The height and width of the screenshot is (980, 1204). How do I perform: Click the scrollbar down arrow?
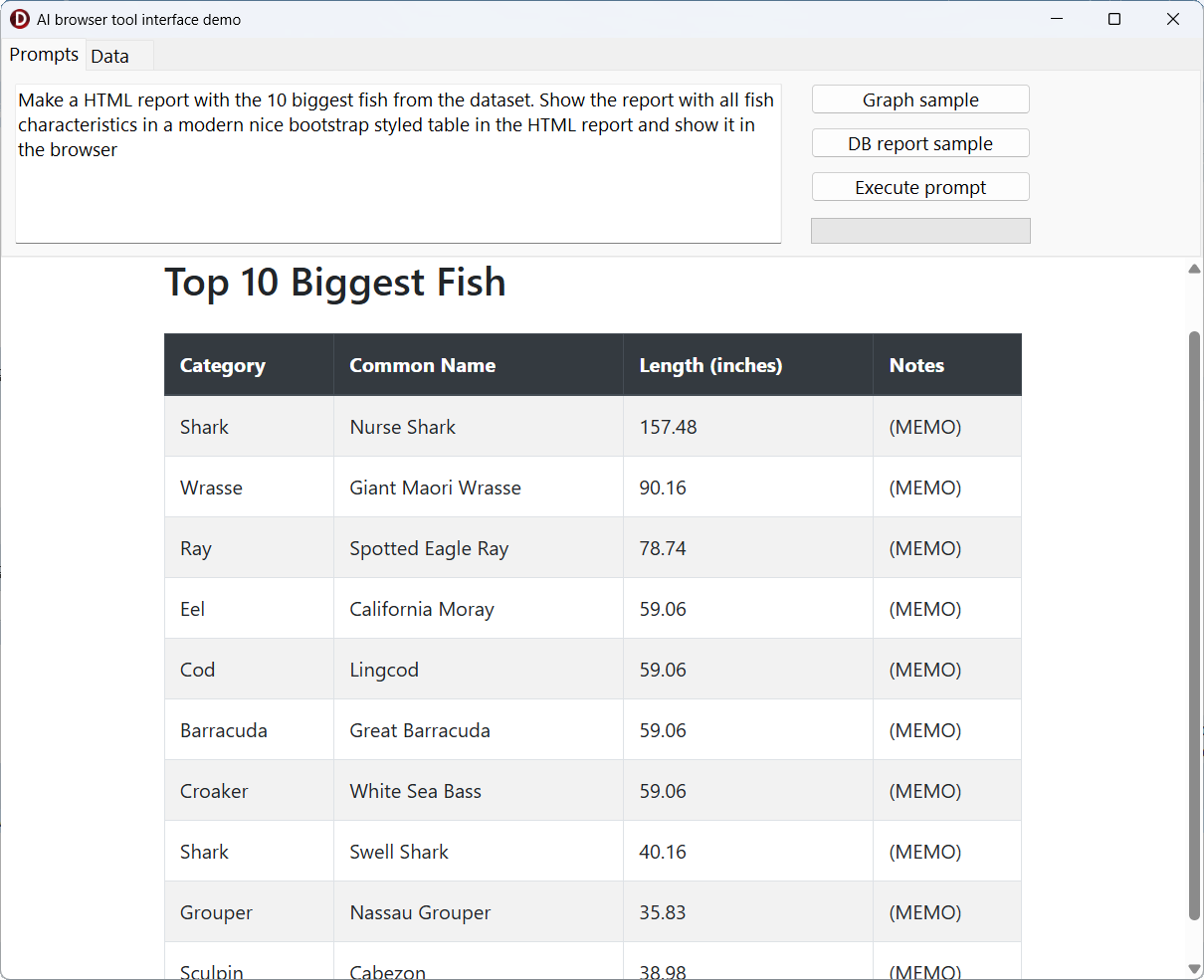[x=1194, y=969]
